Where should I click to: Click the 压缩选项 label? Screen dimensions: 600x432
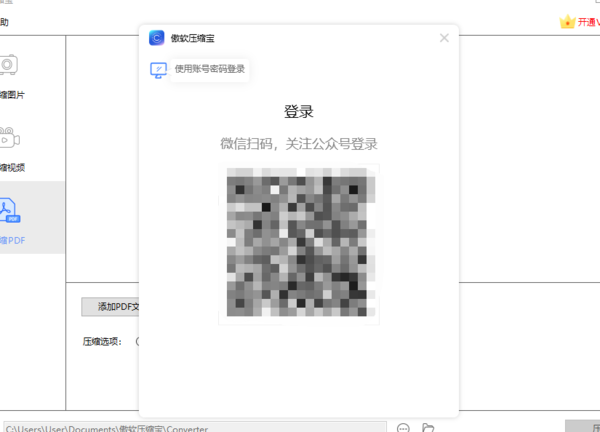tap(102, 341)
